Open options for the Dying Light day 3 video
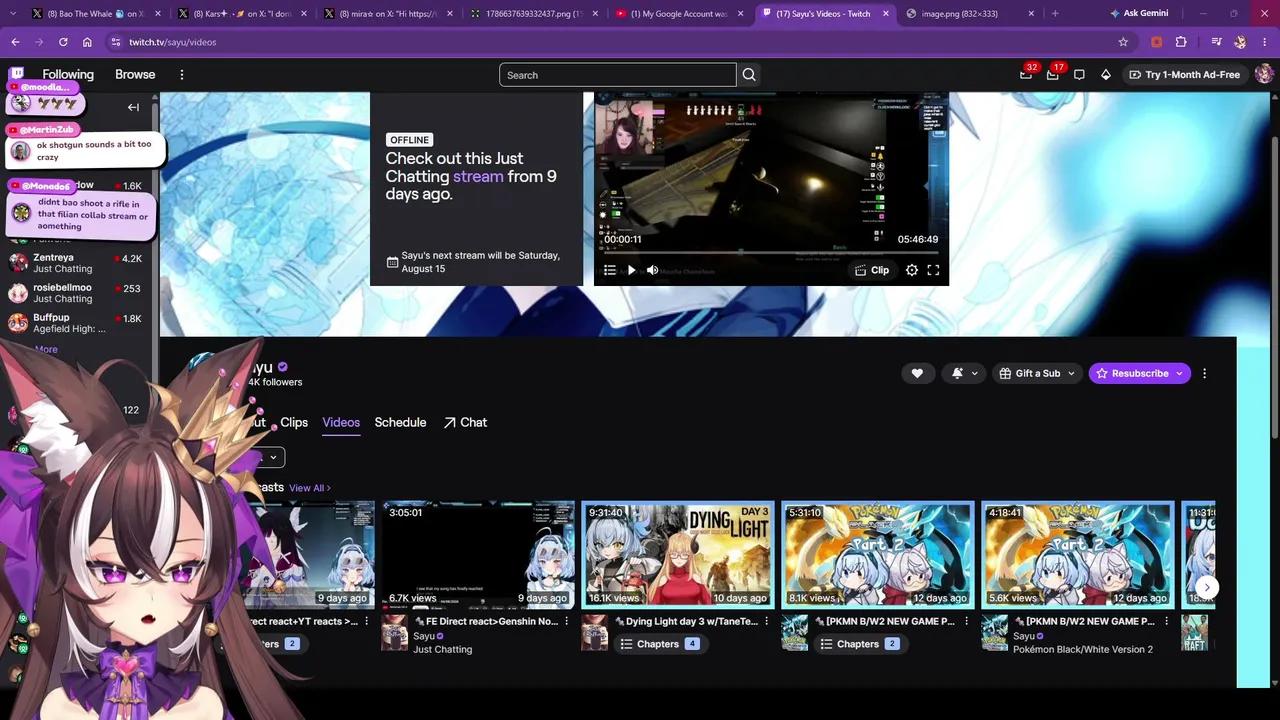The image size is (1280, 720). [767, 621]
